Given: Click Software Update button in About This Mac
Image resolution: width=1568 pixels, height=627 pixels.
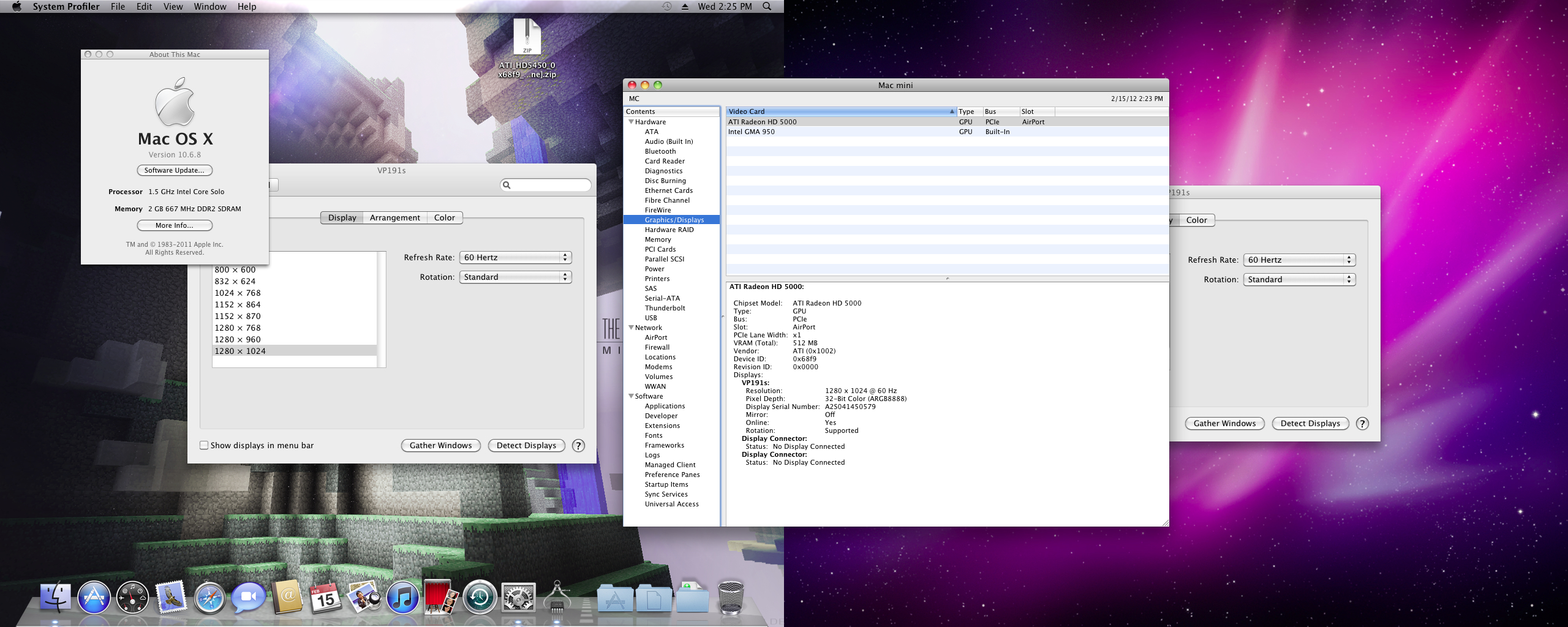Looking at the screenshot, I should click(x=175, y=170).
